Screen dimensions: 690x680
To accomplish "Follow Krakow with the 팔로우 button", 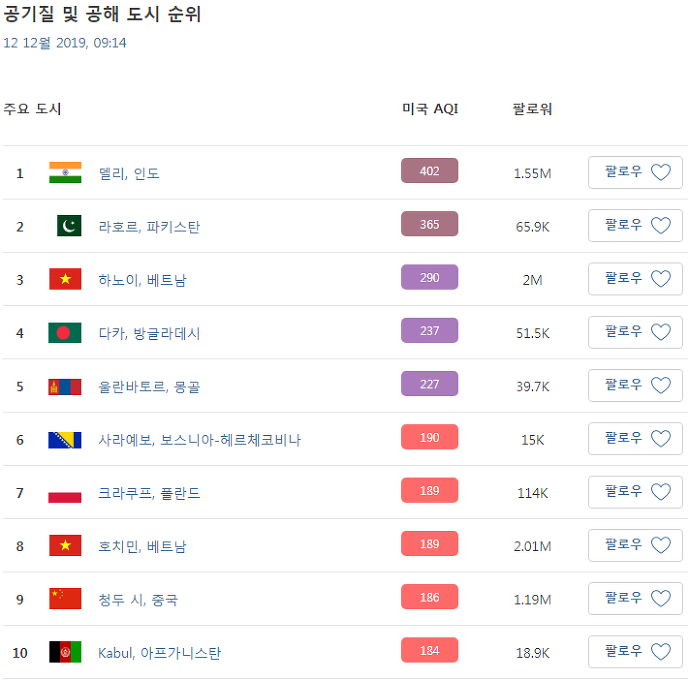I will (635, 493).
